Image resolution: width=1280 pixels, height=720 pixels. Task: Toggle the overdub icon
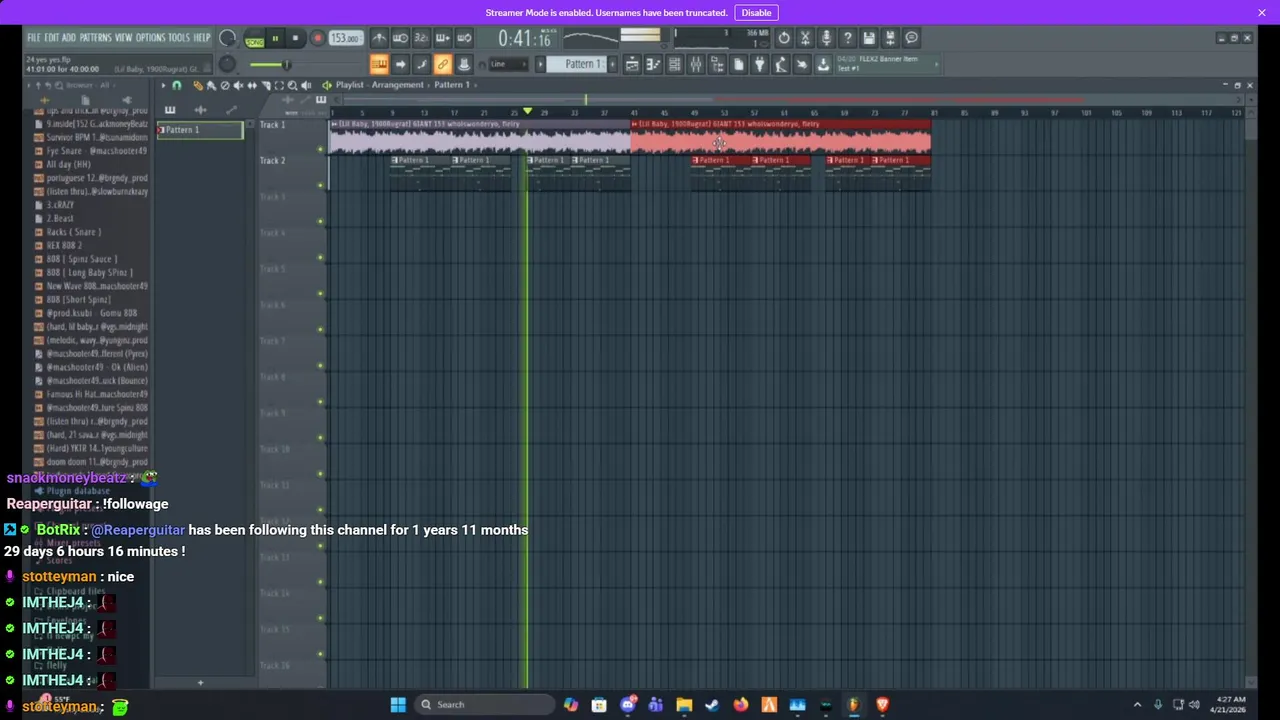click(x=442, y=38)
